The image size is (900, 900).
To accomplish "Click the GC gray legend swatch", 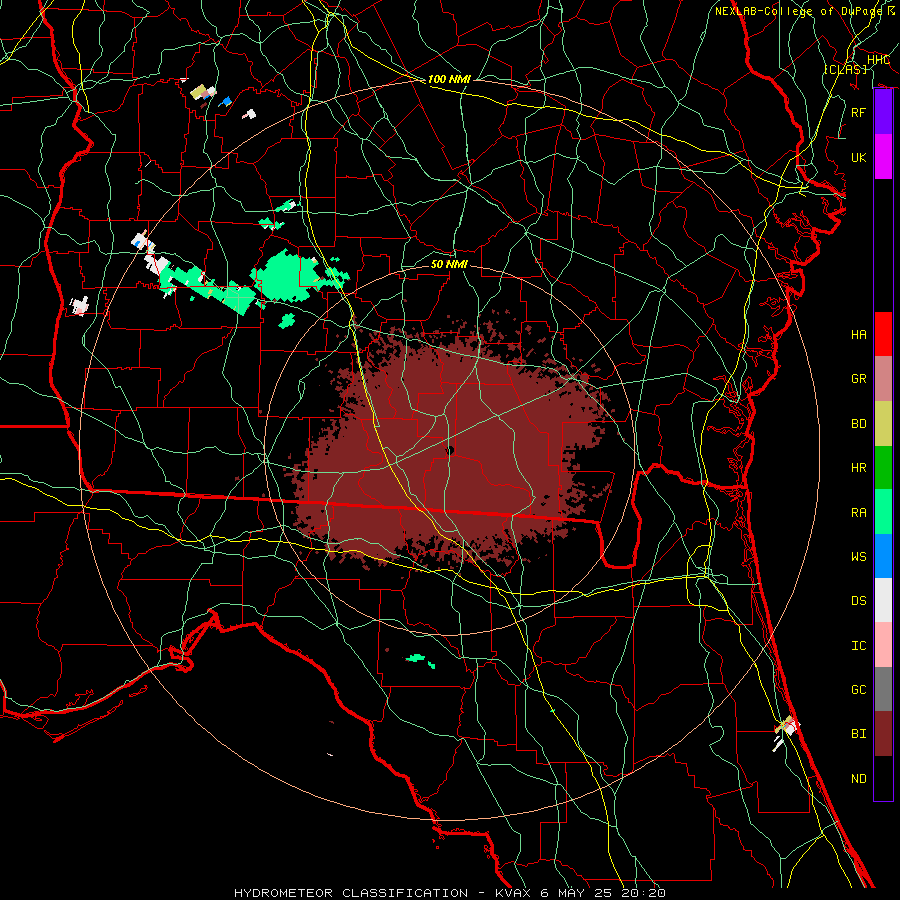I will (883, 689).
